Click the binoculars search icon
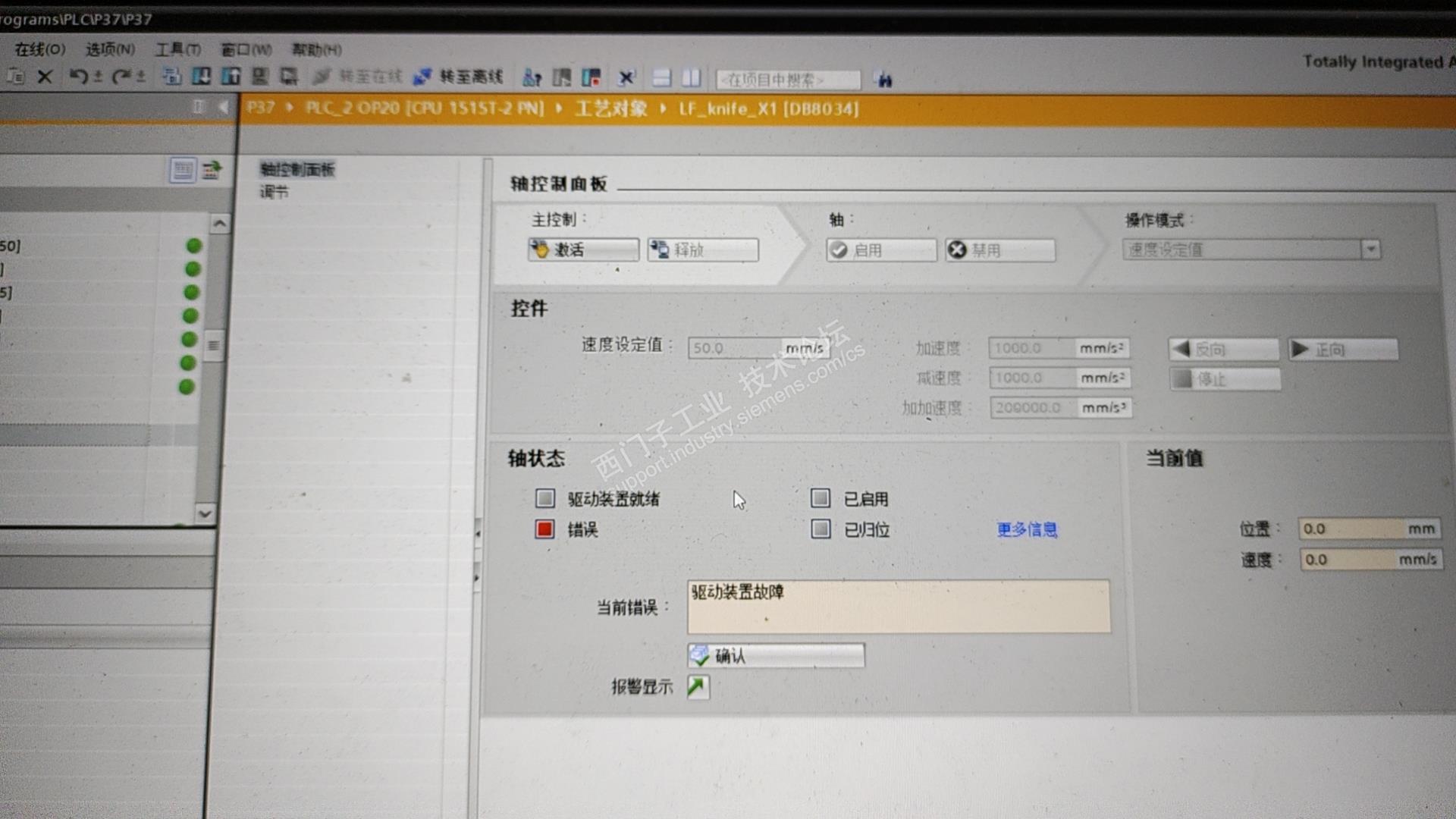Viewport: 1456px width, 819px height. pyautogui.click(x=883, y=79)
